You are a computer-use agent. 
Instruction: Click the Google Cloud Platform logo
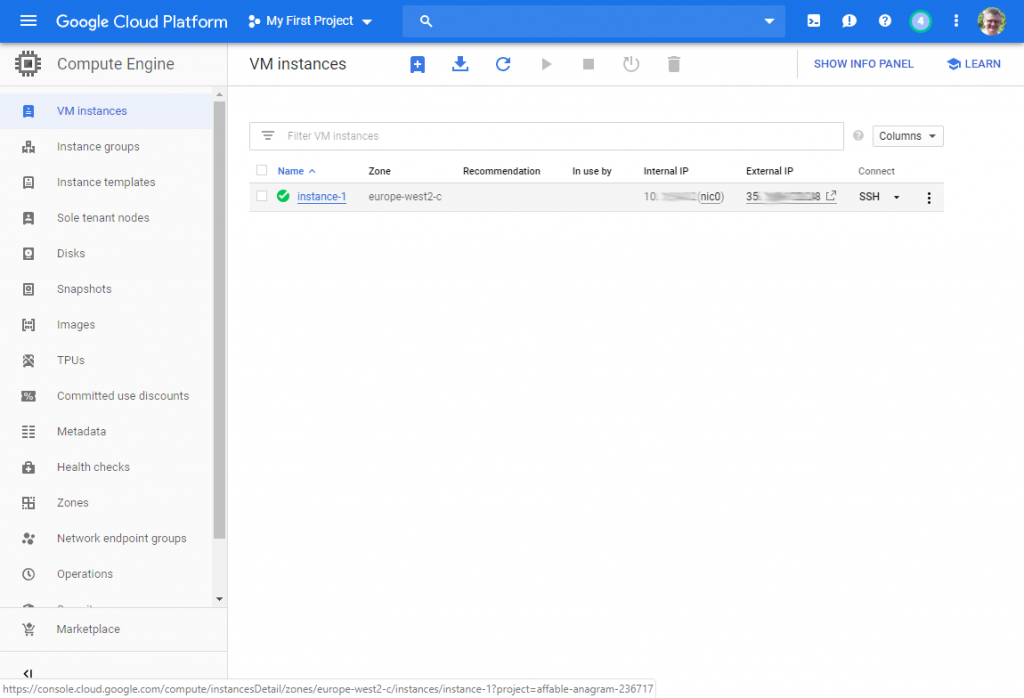142,22
